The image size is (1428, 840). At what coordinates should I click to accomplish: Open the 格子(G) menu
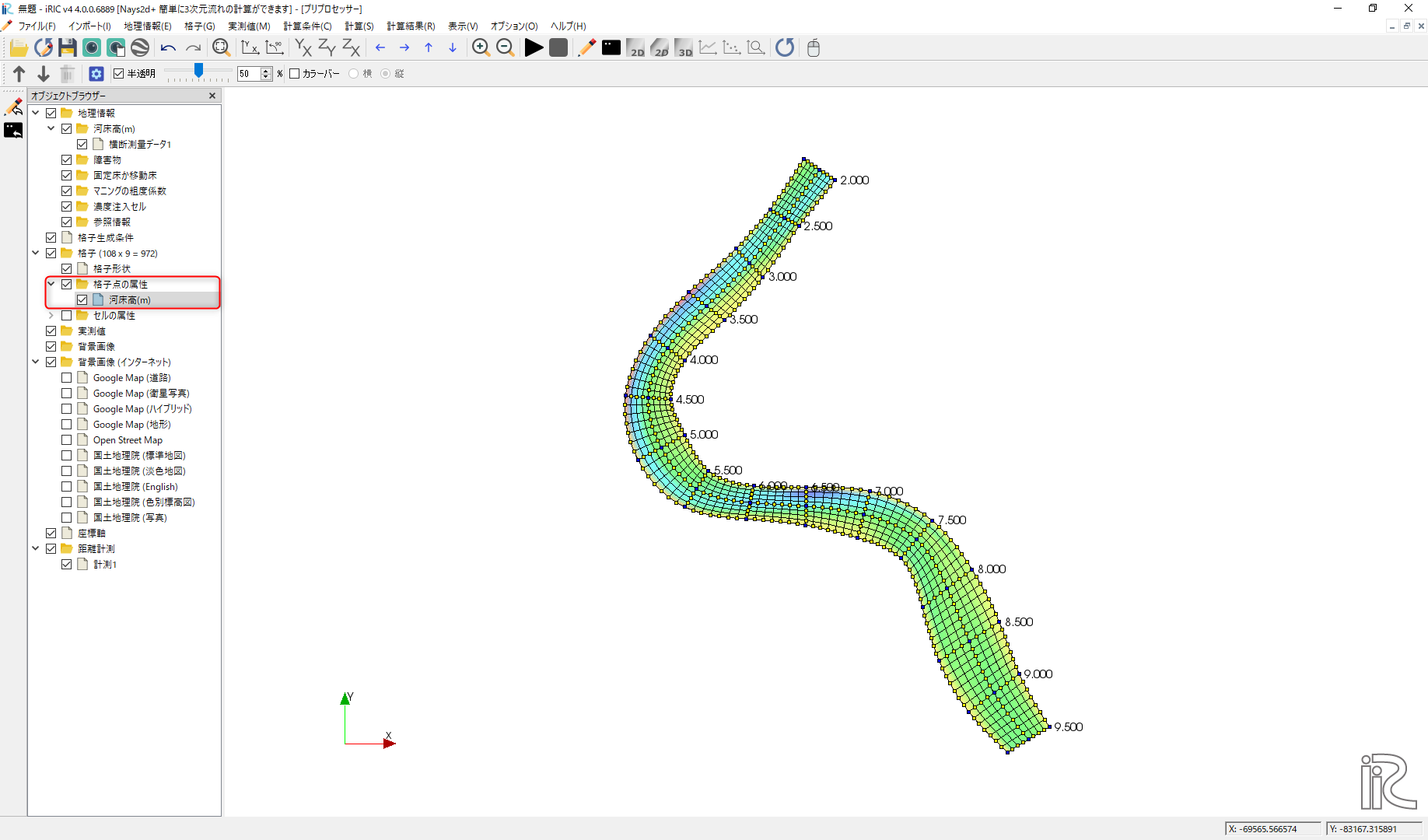[200, 26]
